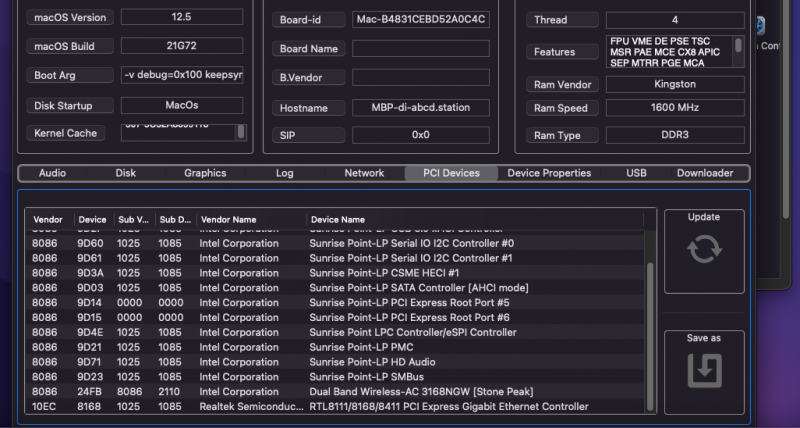Sort by Vendor Name column header
The height and width of the screenshot is (428, 800).
click(x=250, y=219)
